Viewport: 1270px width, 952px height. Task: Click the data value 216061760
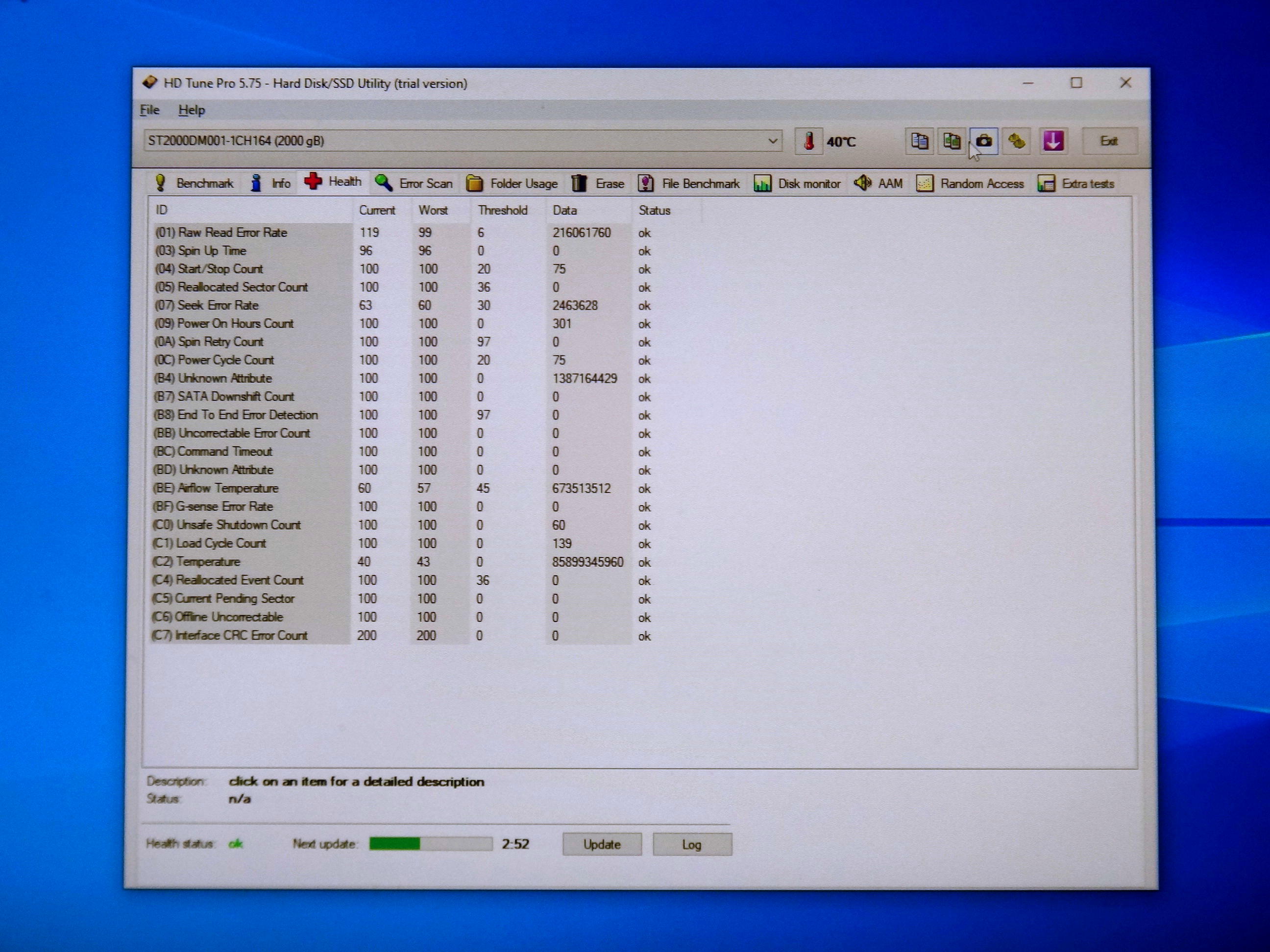pyautogui.click(x=582, y=233)
